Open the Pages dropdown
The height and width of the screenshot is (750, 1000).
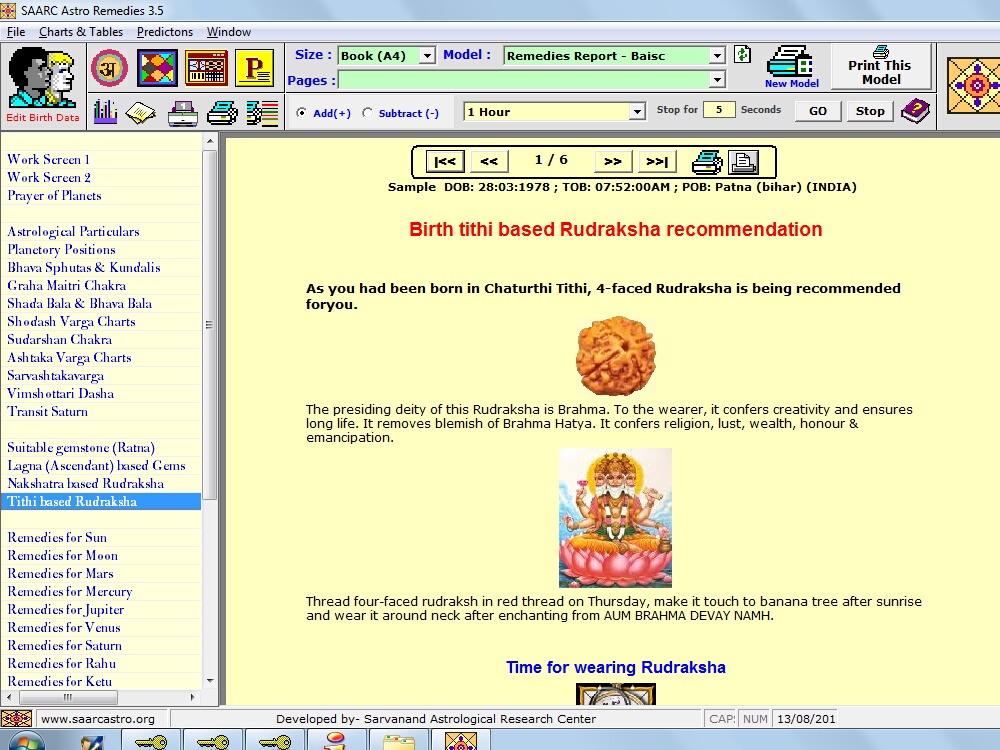(717, 80)
